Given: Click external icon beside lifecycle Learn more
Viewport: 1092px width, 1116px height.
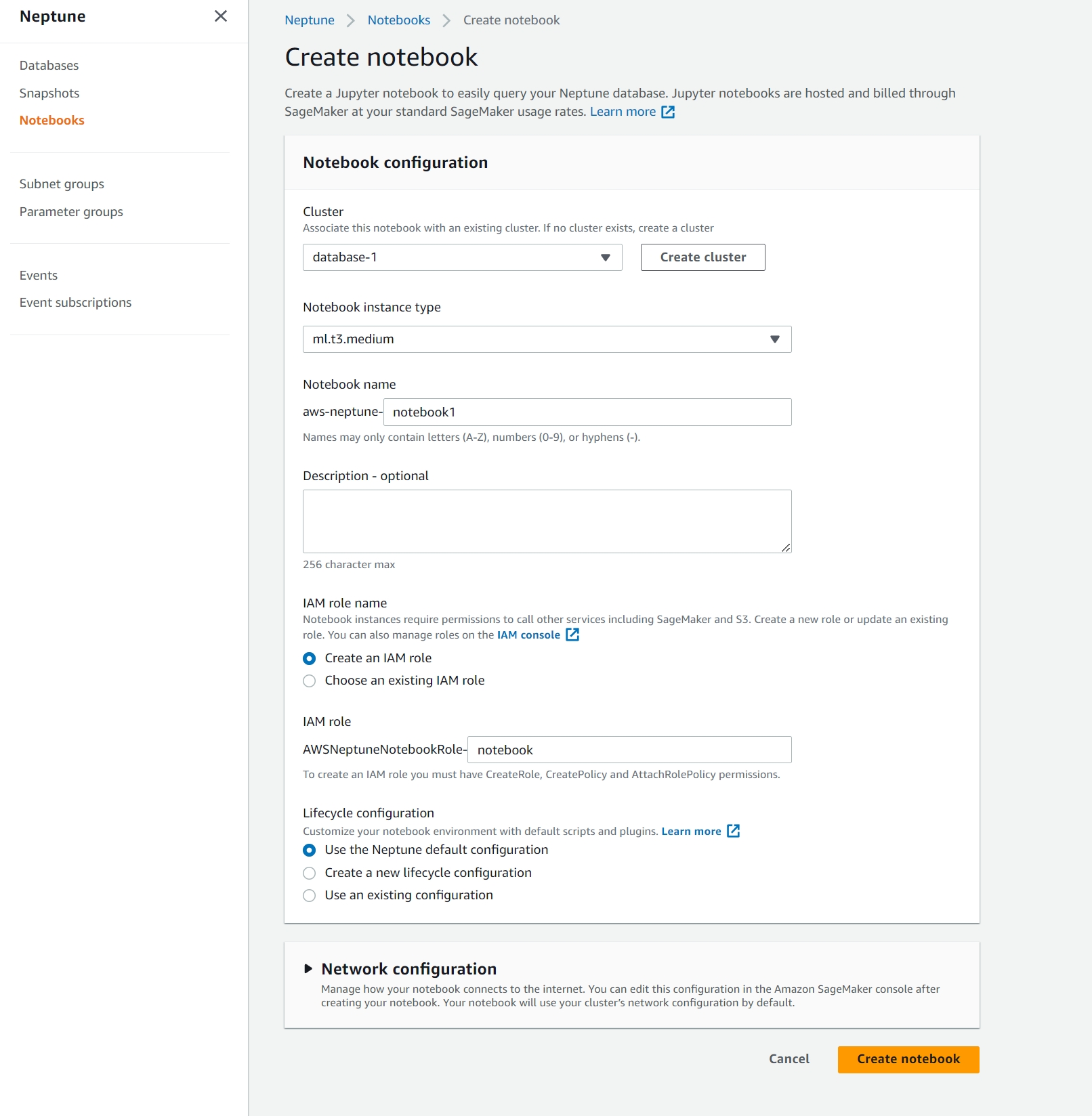Looking at the screenshot, I should click(x=733, y=831).
